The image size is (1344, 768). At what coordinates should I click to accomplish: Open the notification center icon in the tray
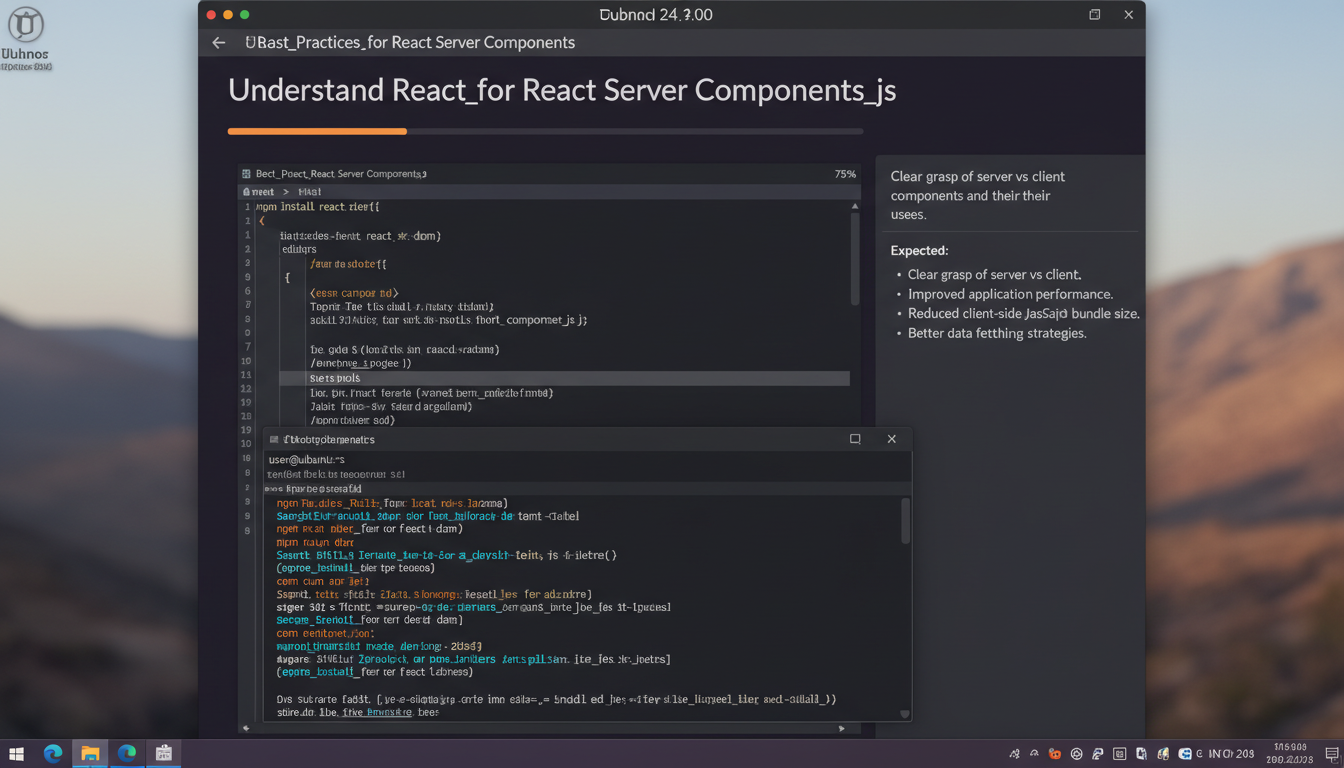pyautogui.click(x=1332, y=754)
